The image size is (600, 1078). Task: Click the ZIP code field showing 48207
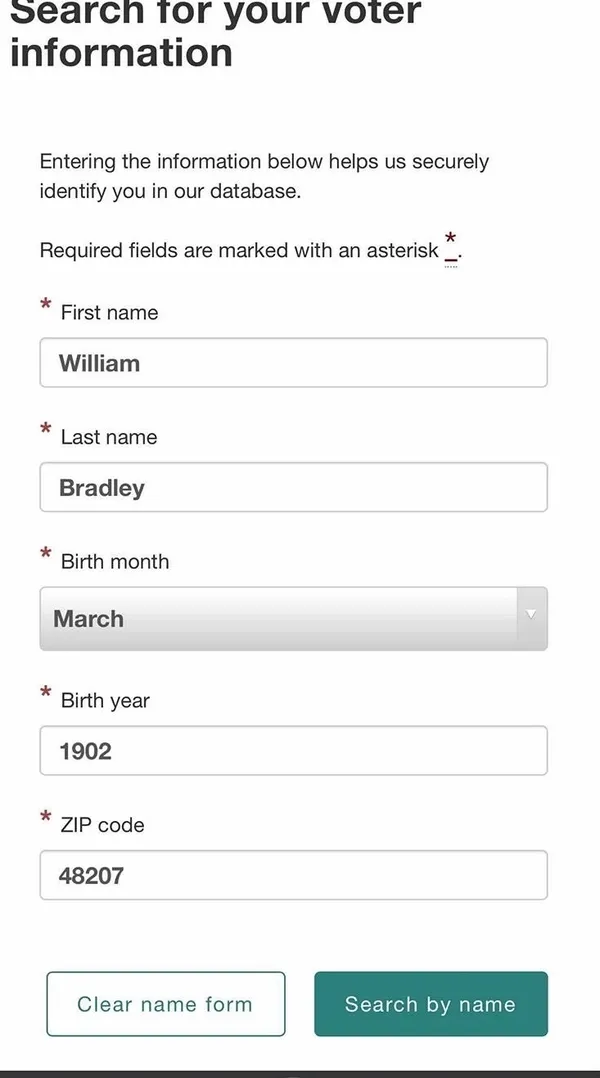pyautogui.click(x=293, y=876)
